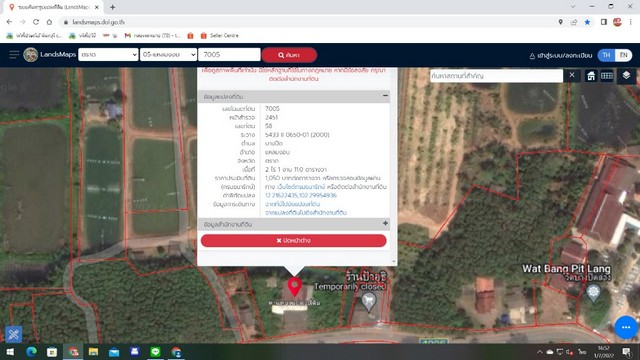Click the Wat Bang Pit Lang marker
Image resolution: width=640 pixels, height=360 pixels.
click(x=593, y=293)
